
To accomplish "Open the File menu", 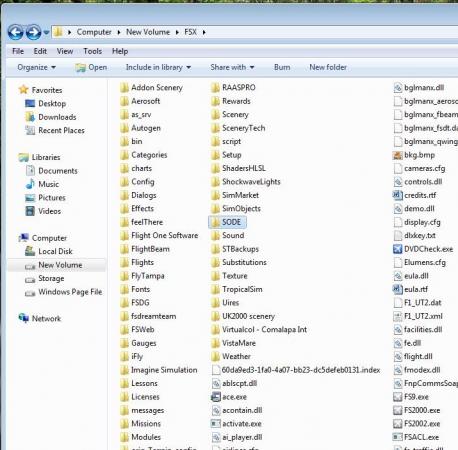I will [18, 51].
